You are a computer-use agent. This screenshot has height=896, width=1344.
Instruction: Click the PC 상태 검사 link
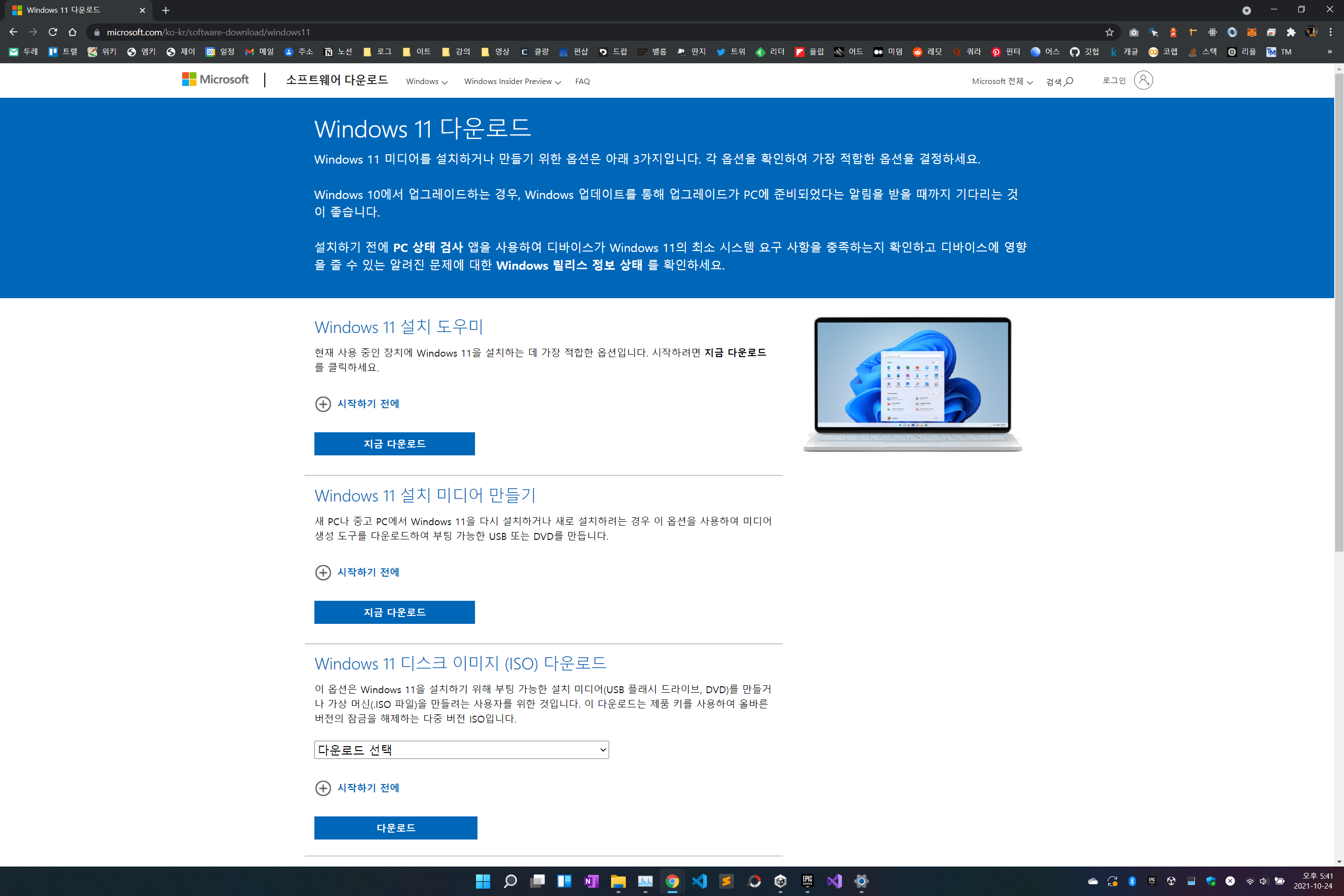427,248
